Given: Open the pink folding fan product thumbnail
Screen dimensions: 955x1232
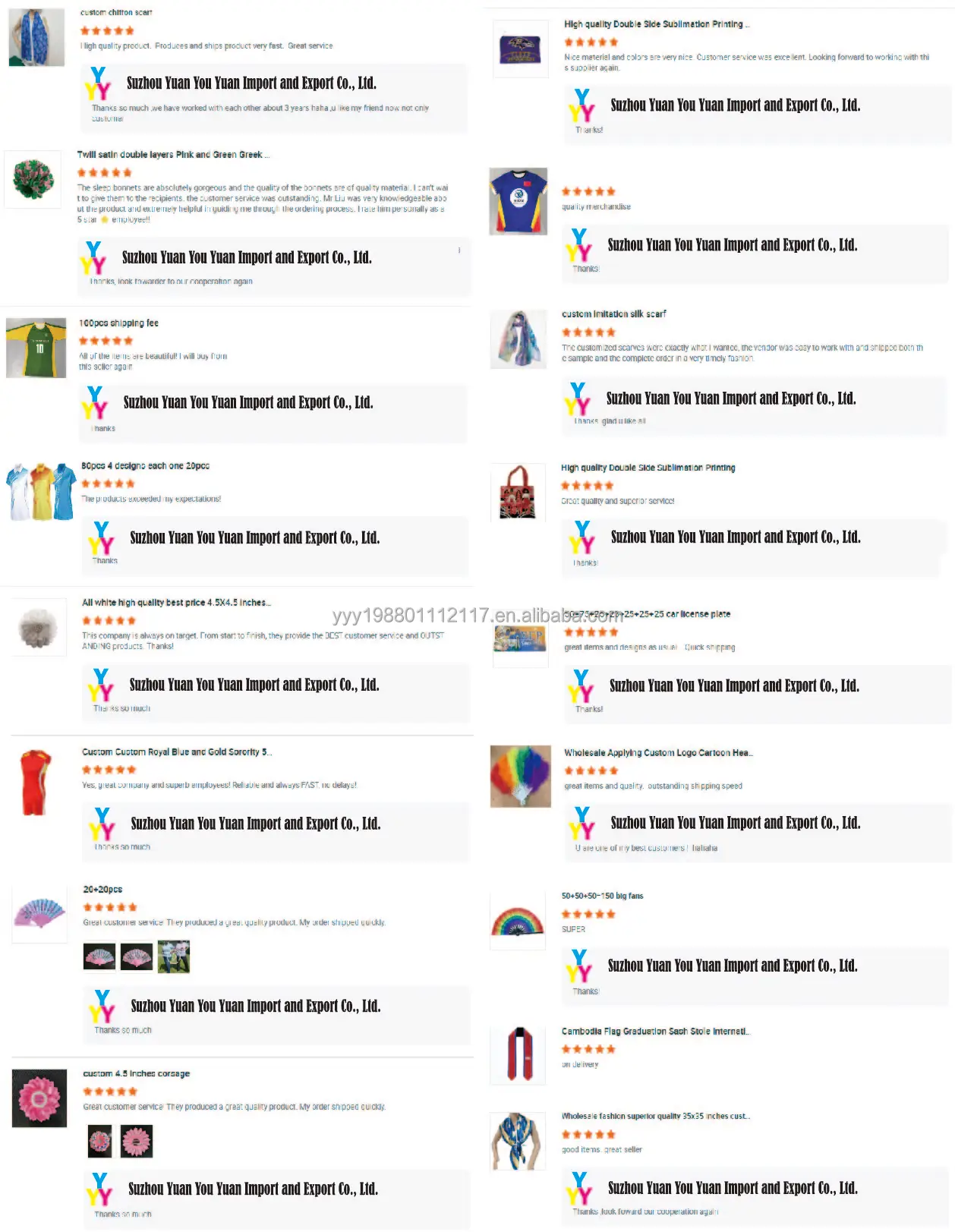Looking at the screenshot, I should (39, 914).
